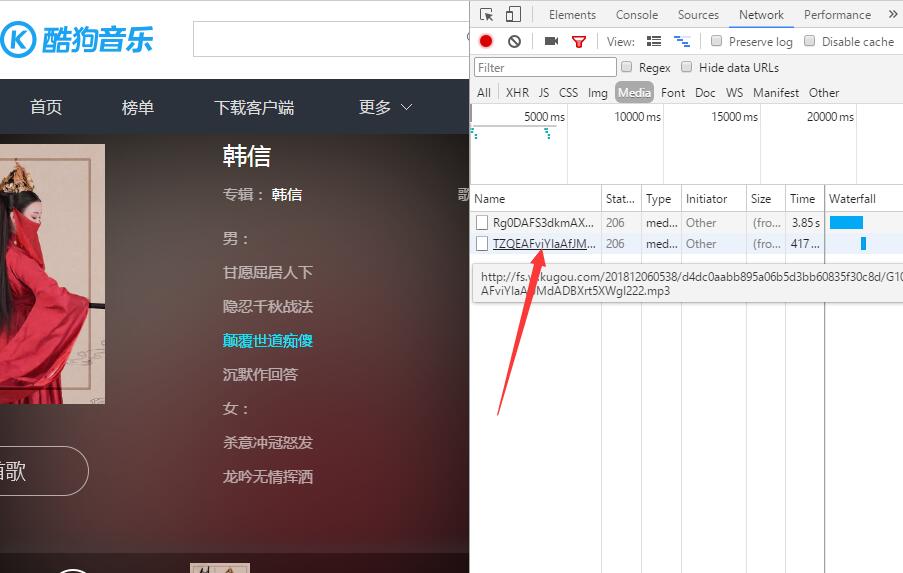Viewport: 903px width, 573px height.
Task: Enable capture screenshots camera icon
Action: (551, 41)
